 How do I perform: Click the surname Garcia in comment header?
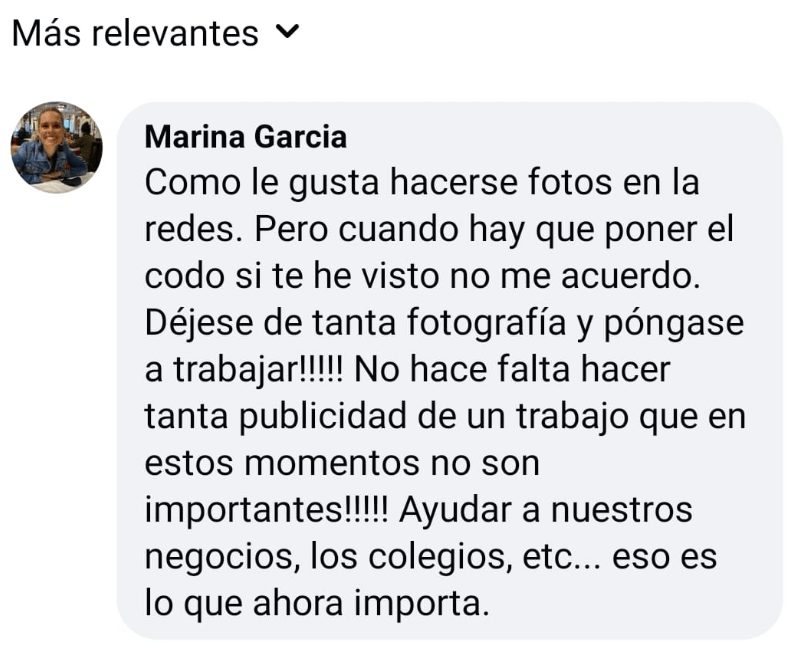(301, 137)
